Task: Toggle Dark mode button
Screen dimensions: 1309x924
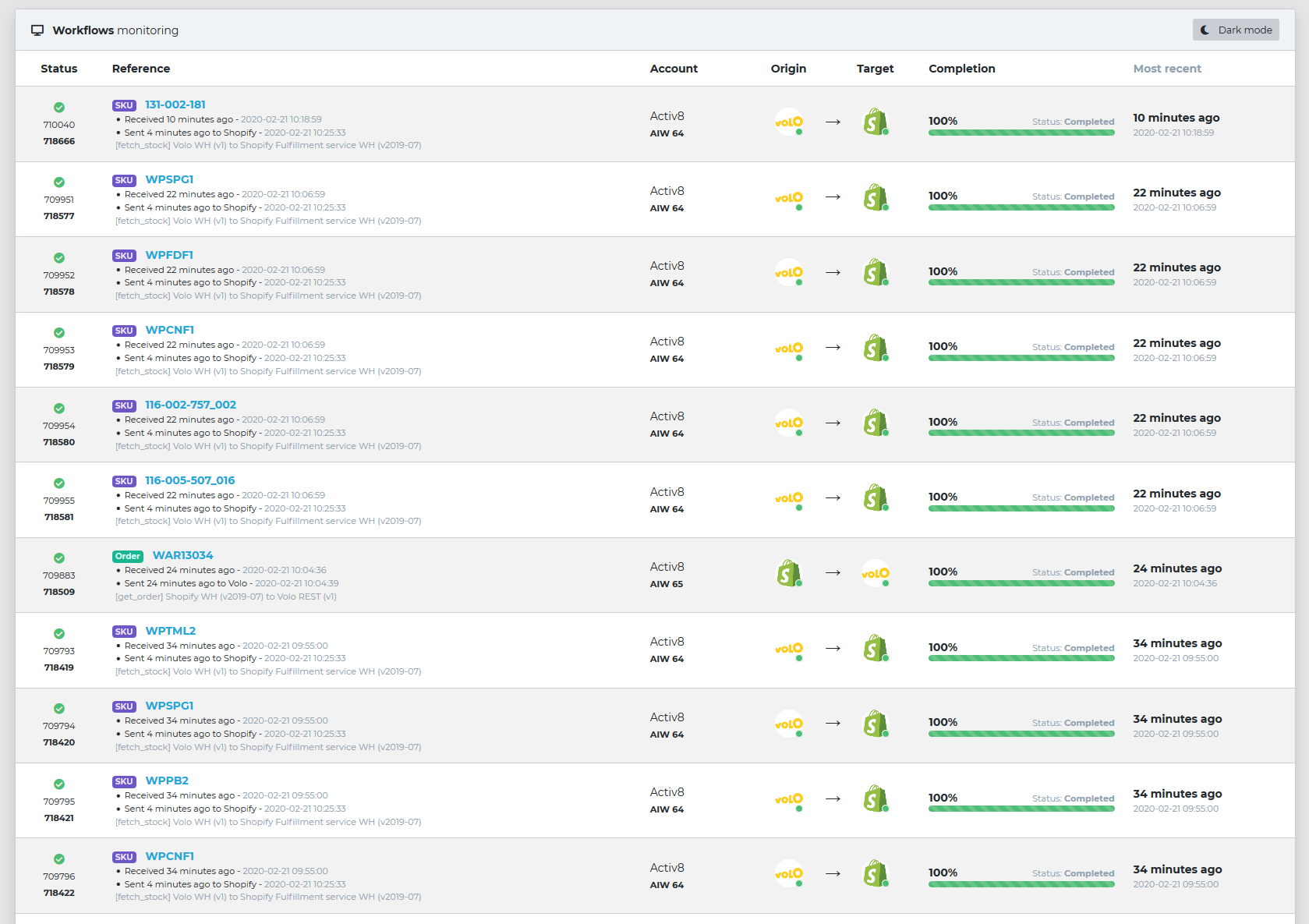Action: 1236,30
